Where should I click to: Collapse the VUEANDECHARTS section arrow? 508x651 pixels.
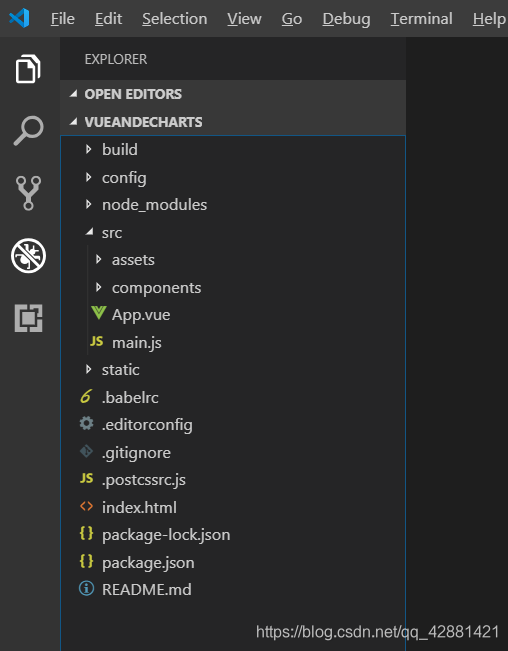click(73, 122)
